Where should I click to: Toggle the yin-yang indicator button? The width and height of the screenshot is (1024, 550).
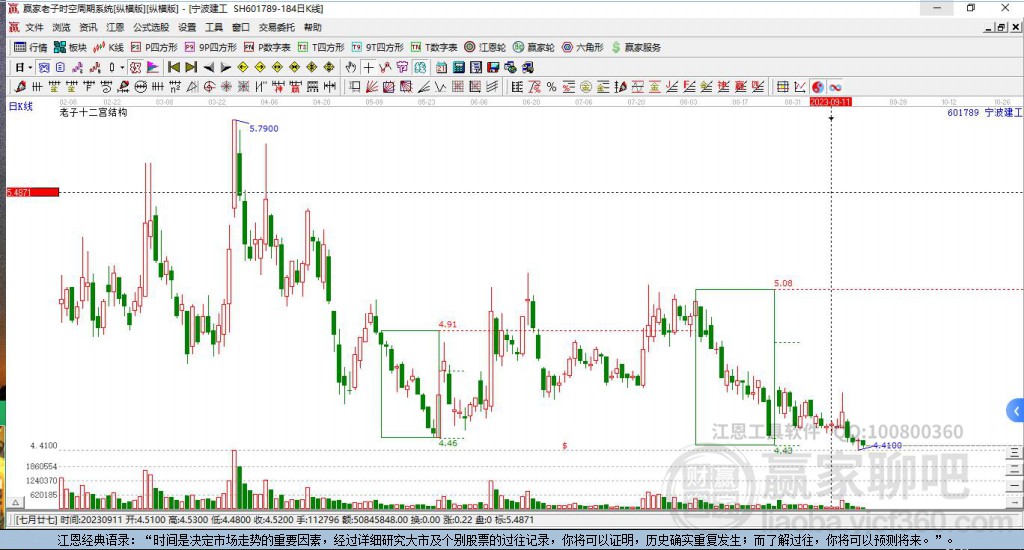click(817, 86)
